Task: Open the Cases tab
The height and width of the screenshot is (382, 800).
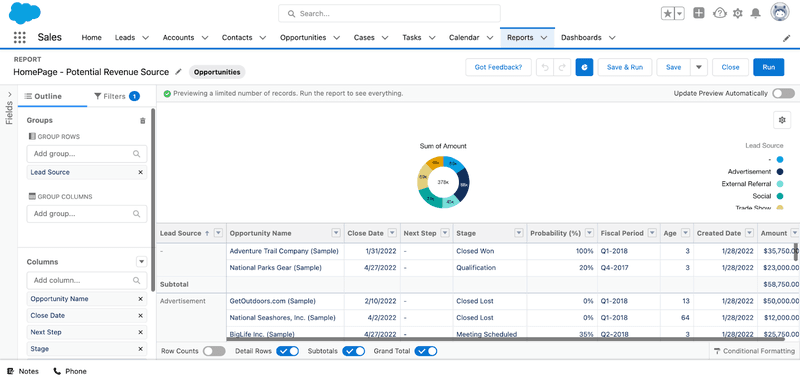Action: click(364, 38)
